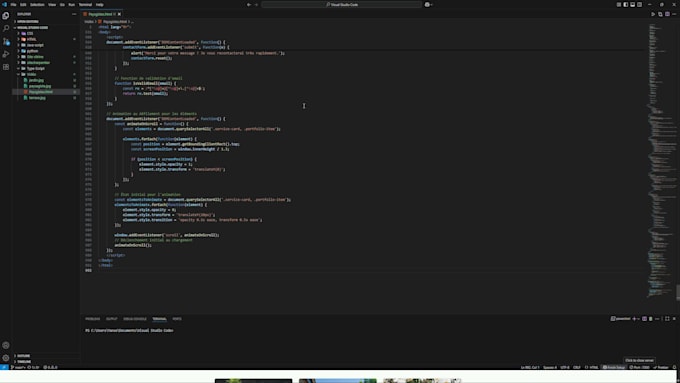
Task: Close the open html editor tab
Action: [119, 14]
